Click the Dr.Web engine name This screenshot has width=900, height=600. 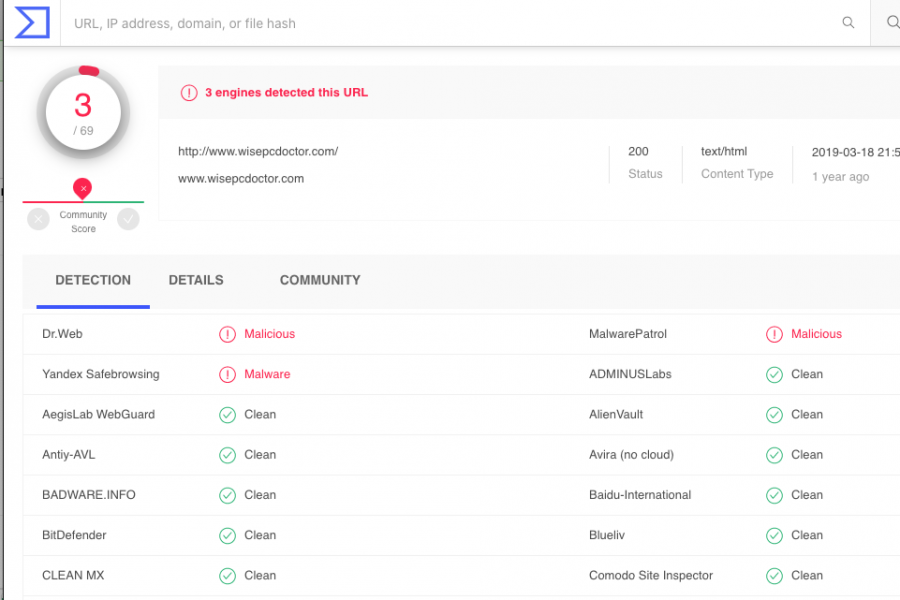62,334
